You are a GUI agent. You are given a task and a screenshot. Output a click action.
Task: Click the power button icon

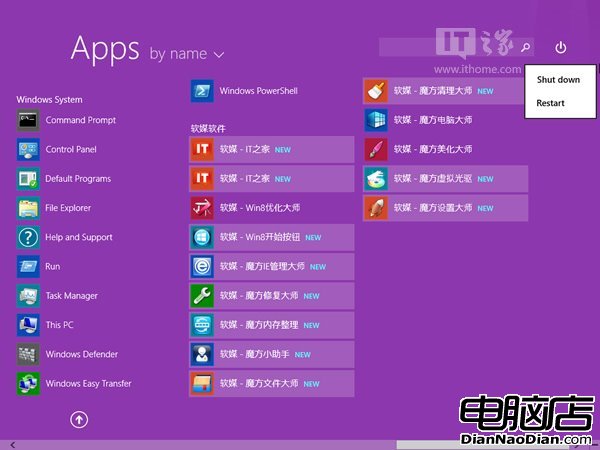[561, 48]
